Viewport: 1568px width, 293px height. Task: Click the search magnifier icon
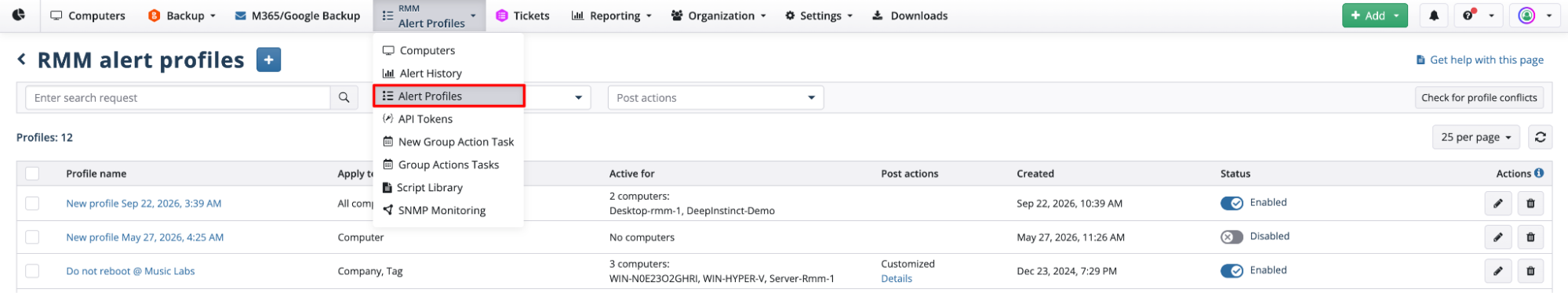coord(344,98)
